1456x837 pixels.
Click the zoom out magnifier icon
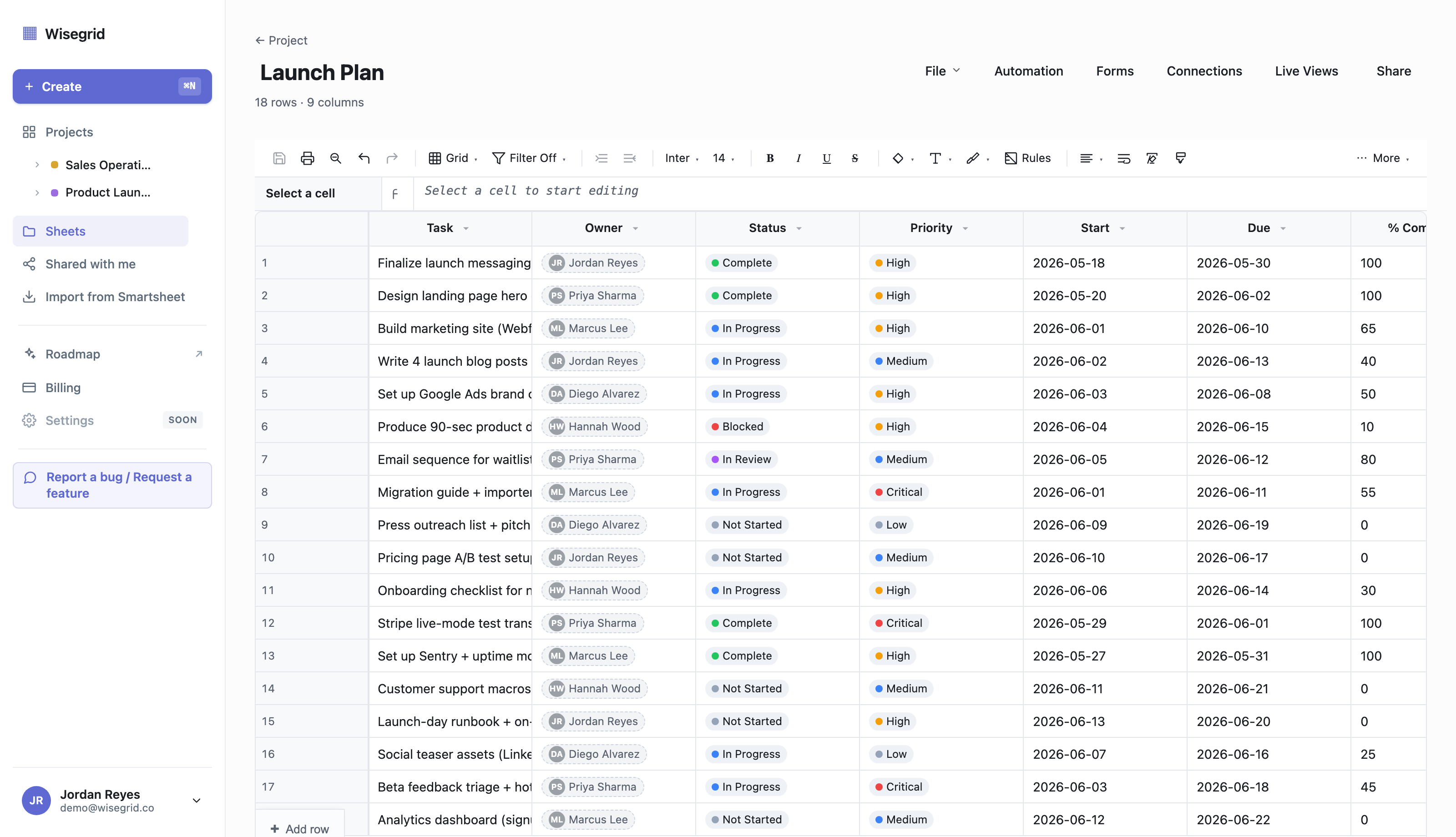click(x=336, y=158)
